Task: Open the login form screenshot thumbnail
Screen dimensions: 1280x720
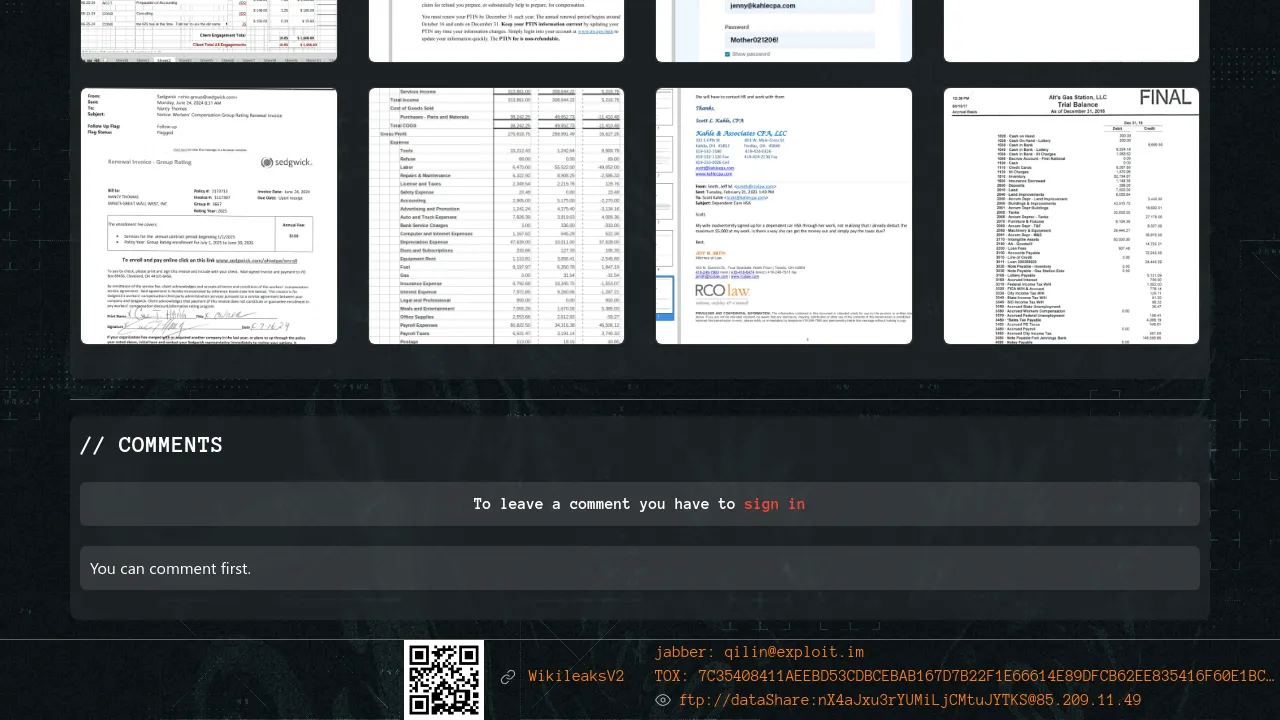Action: [x=784, y=30]
